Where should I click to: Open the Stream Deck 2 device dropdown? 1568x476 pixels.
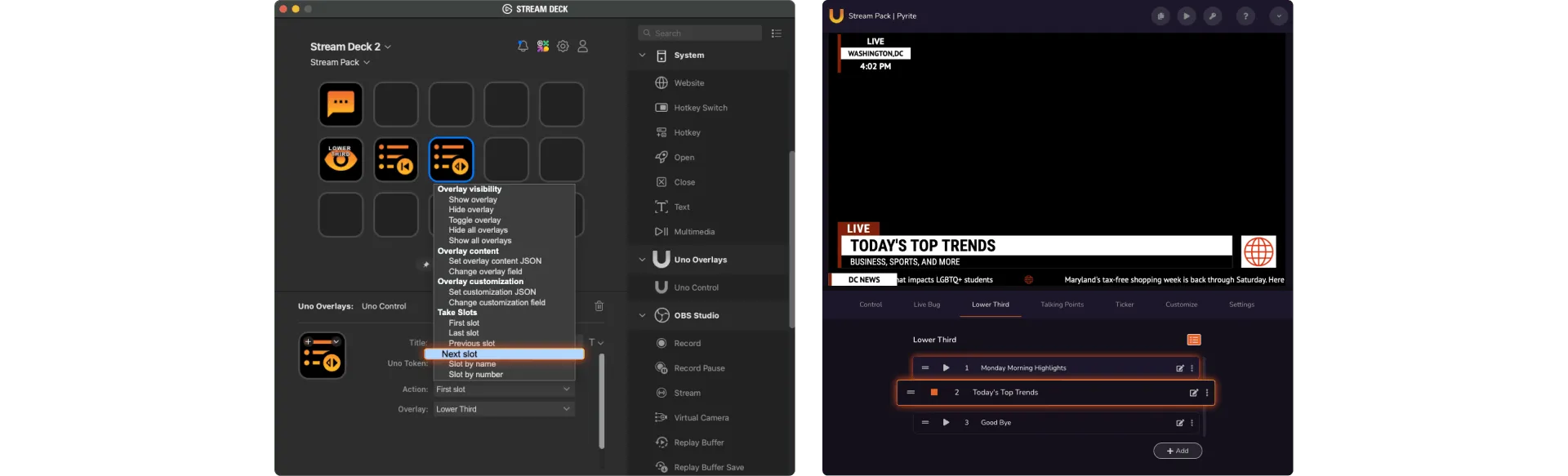(350, 47)
